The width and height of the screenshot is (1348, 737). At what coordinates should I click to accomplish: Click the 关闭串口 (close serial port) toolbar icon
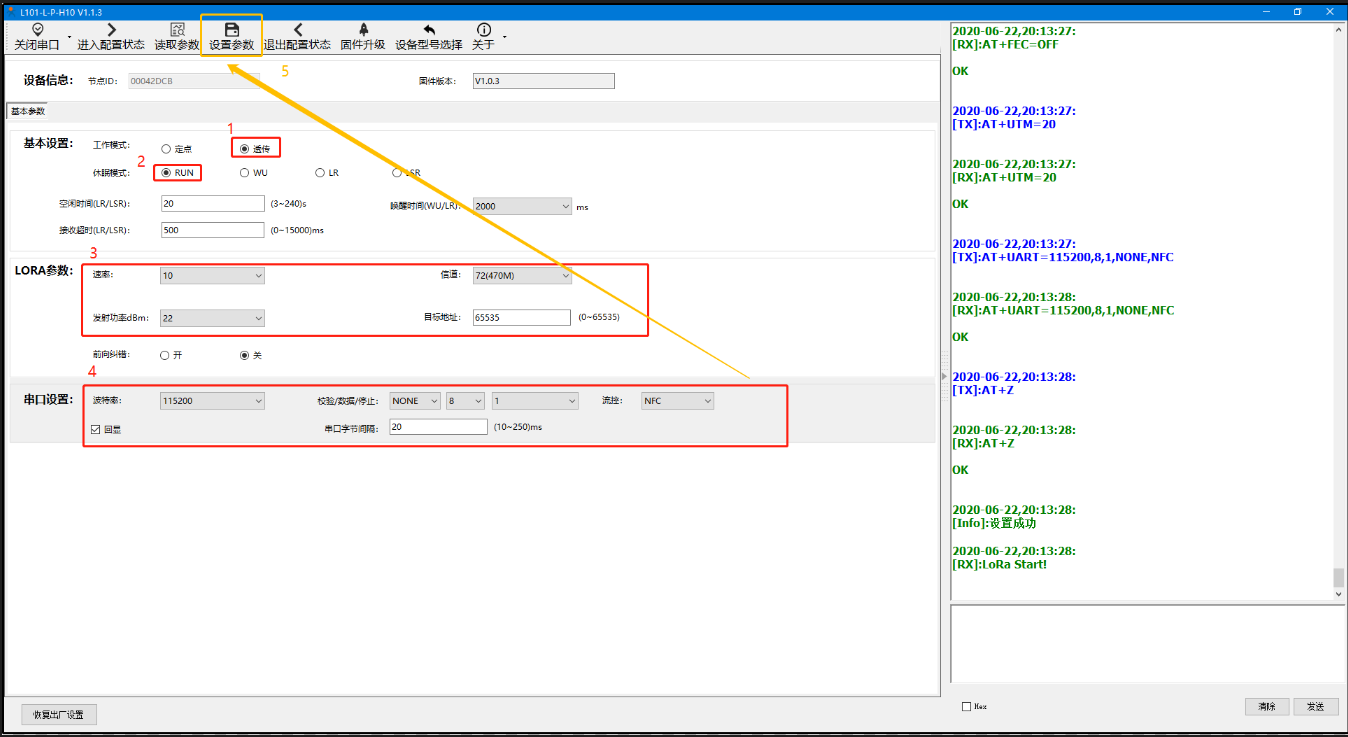click(x=38, y=30)
